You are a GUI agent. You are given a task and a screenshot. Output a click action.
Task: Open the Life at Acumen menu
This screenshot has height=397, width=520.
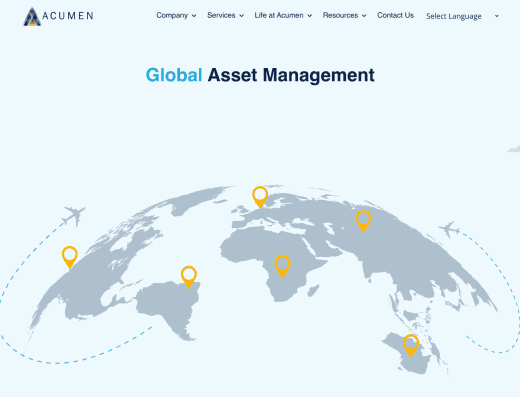[279, 15]
